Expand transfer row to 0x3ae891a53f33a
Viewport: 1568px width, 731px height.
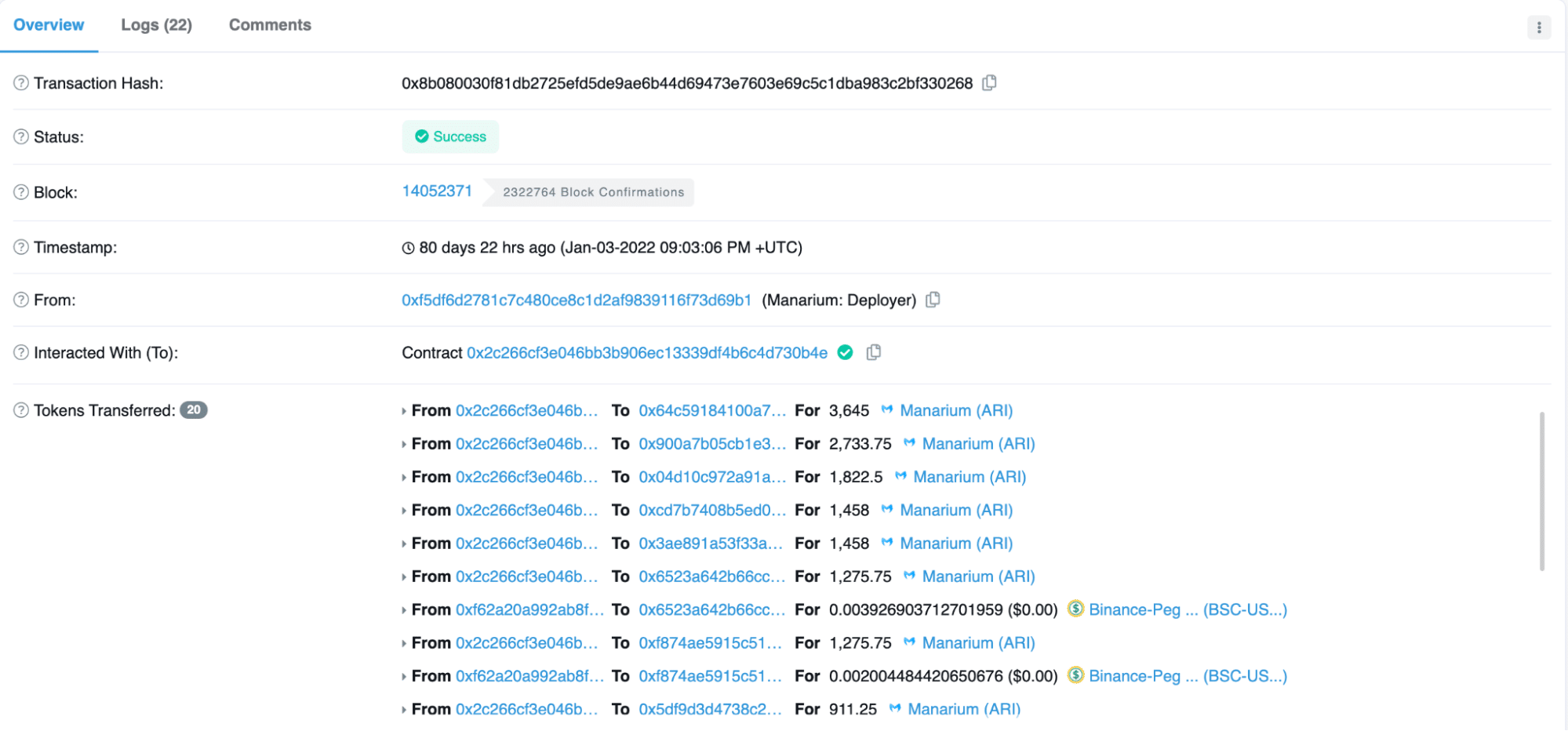click(404, 544)
